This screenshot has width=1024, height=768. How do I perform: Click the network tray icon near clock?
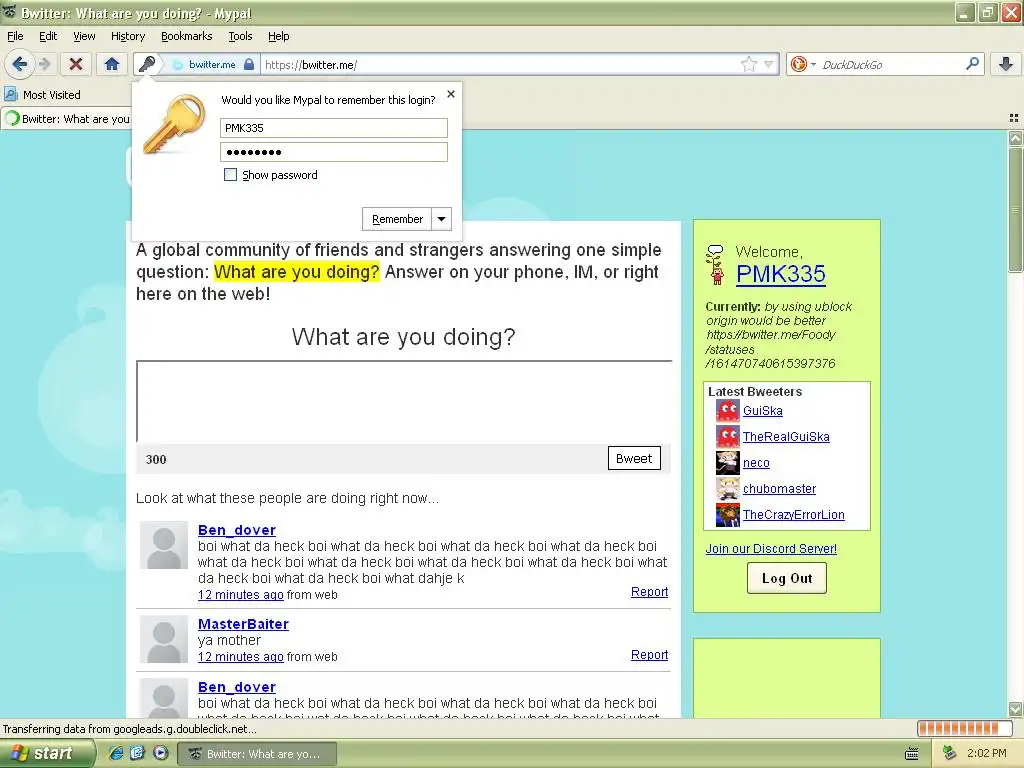click(950, 753)
